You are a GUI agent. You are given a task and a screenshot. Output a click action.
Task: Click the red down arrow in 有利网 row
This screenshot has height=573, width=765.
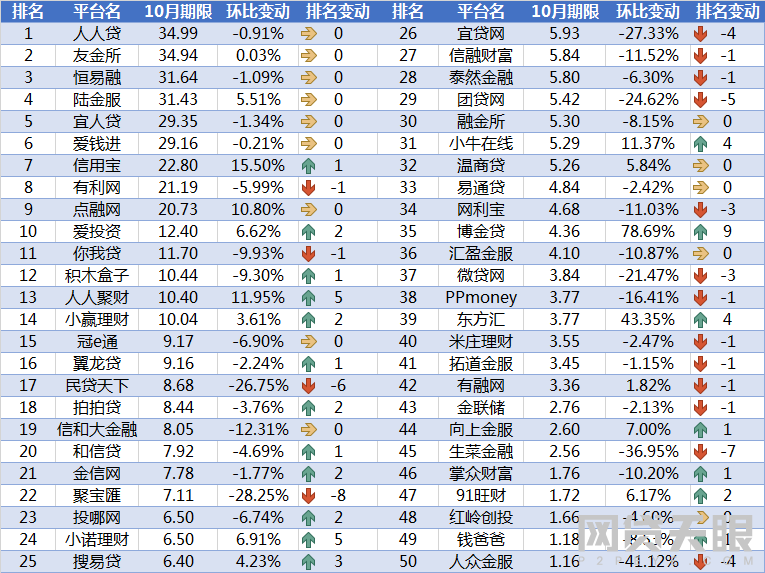click(308, 188)
